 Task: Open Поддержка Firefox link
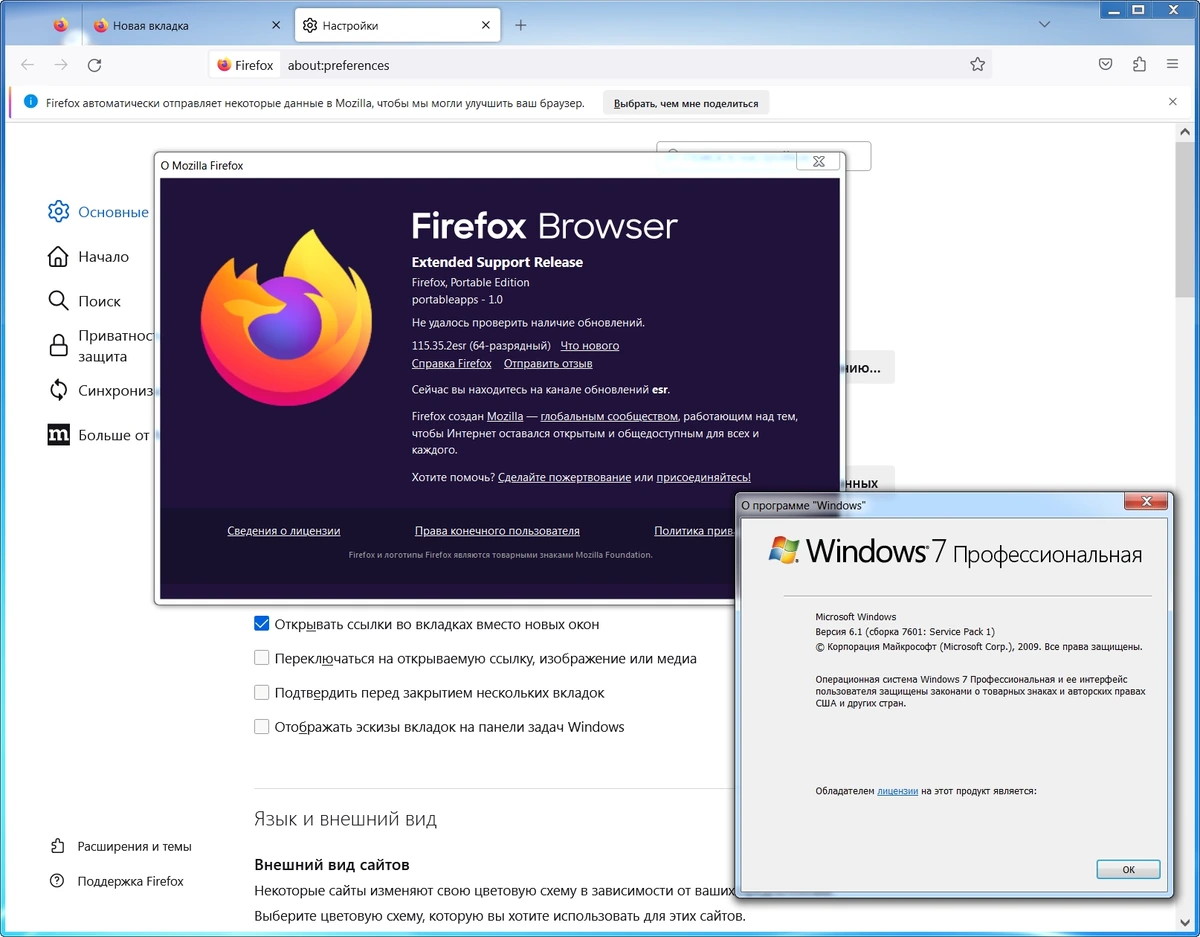pos(116,881)
